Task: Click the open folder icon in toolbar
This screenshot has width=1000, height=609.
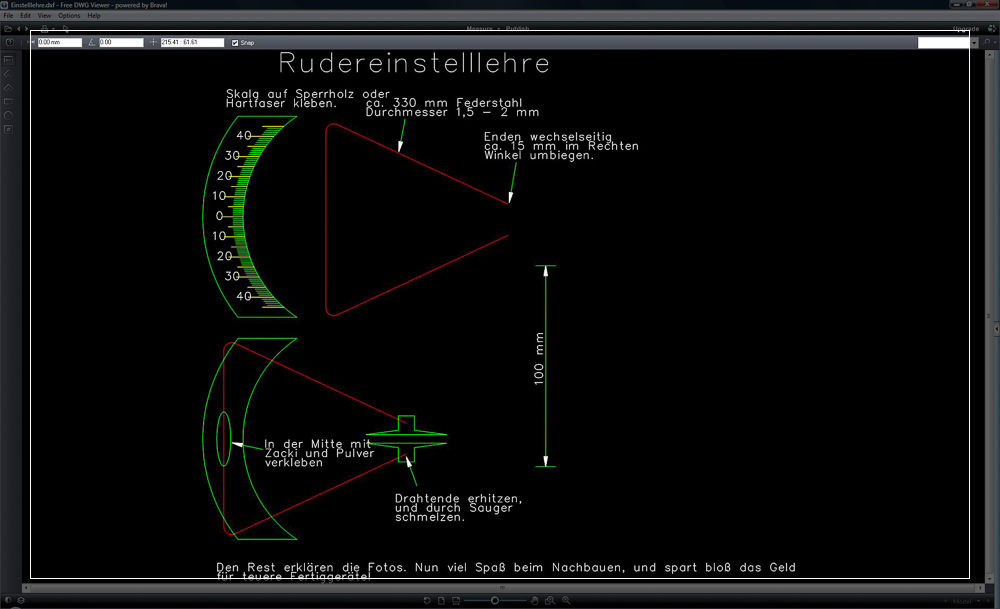Action: coord(8,29)
